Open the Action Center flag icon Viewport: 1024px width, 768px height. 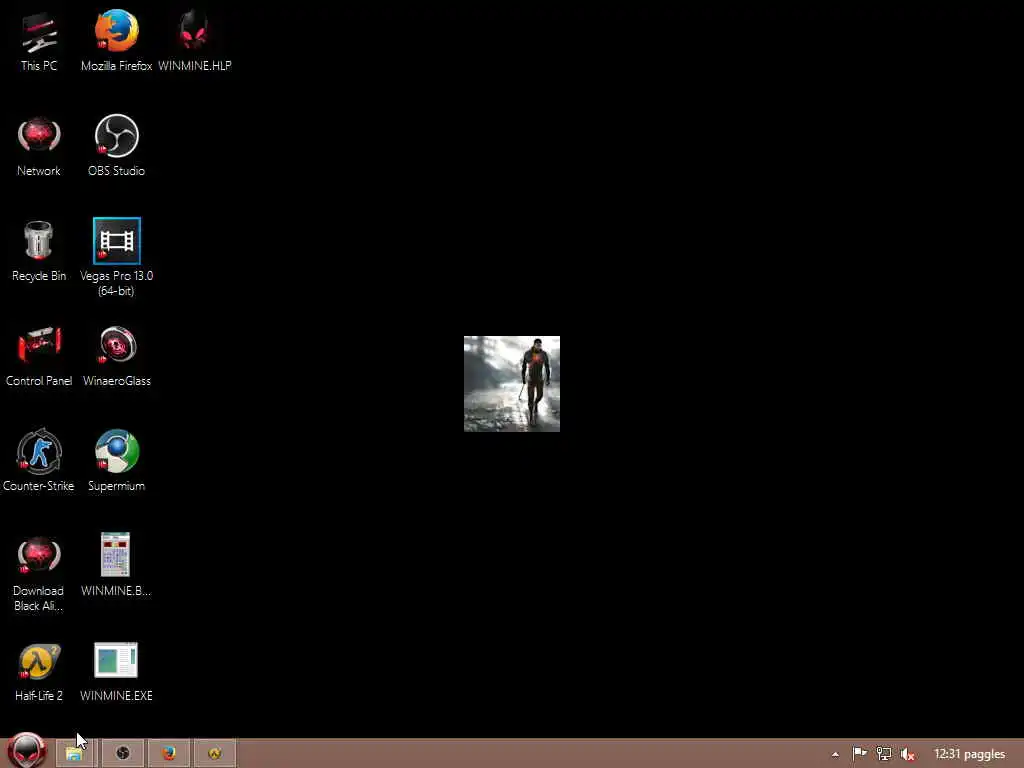(x=859, y=754)
